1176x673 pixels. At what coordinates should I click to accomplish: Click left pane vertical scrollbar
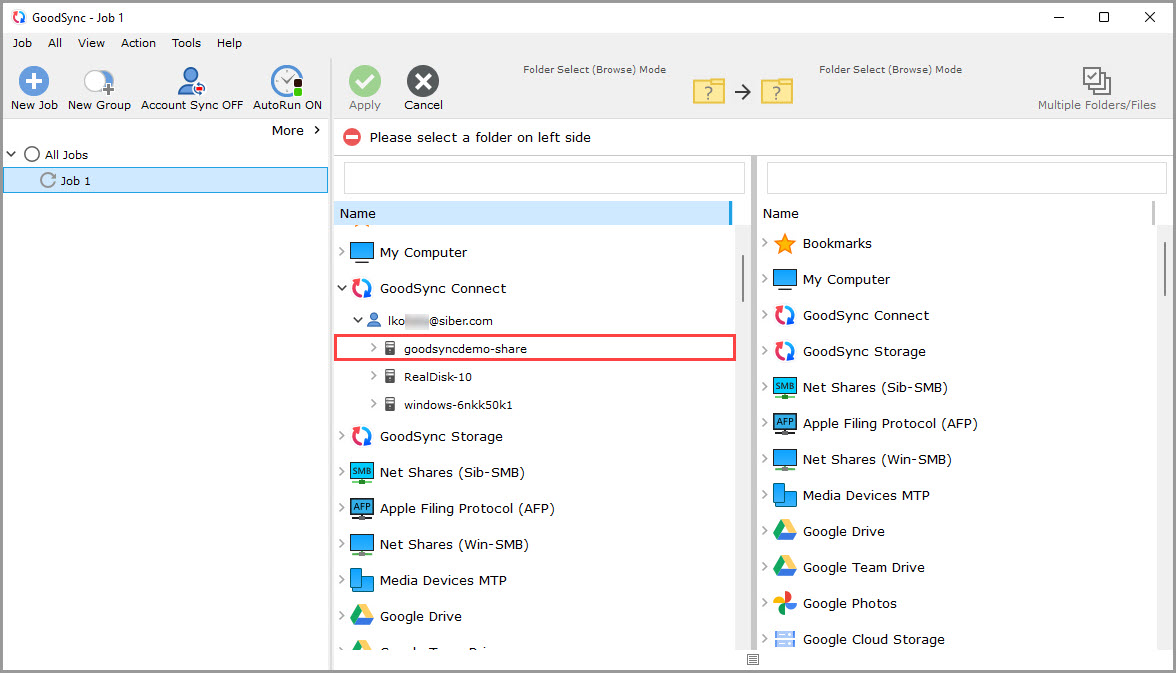coord(742,278)
